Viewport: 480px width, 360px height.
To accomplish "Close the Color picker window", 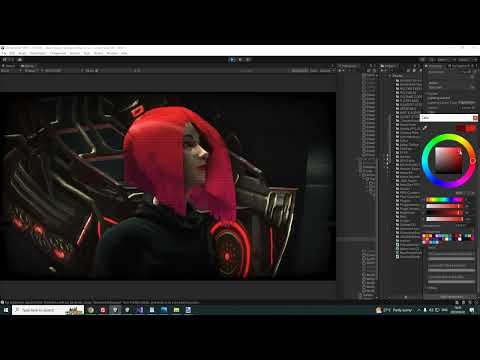I will point(475,118).
